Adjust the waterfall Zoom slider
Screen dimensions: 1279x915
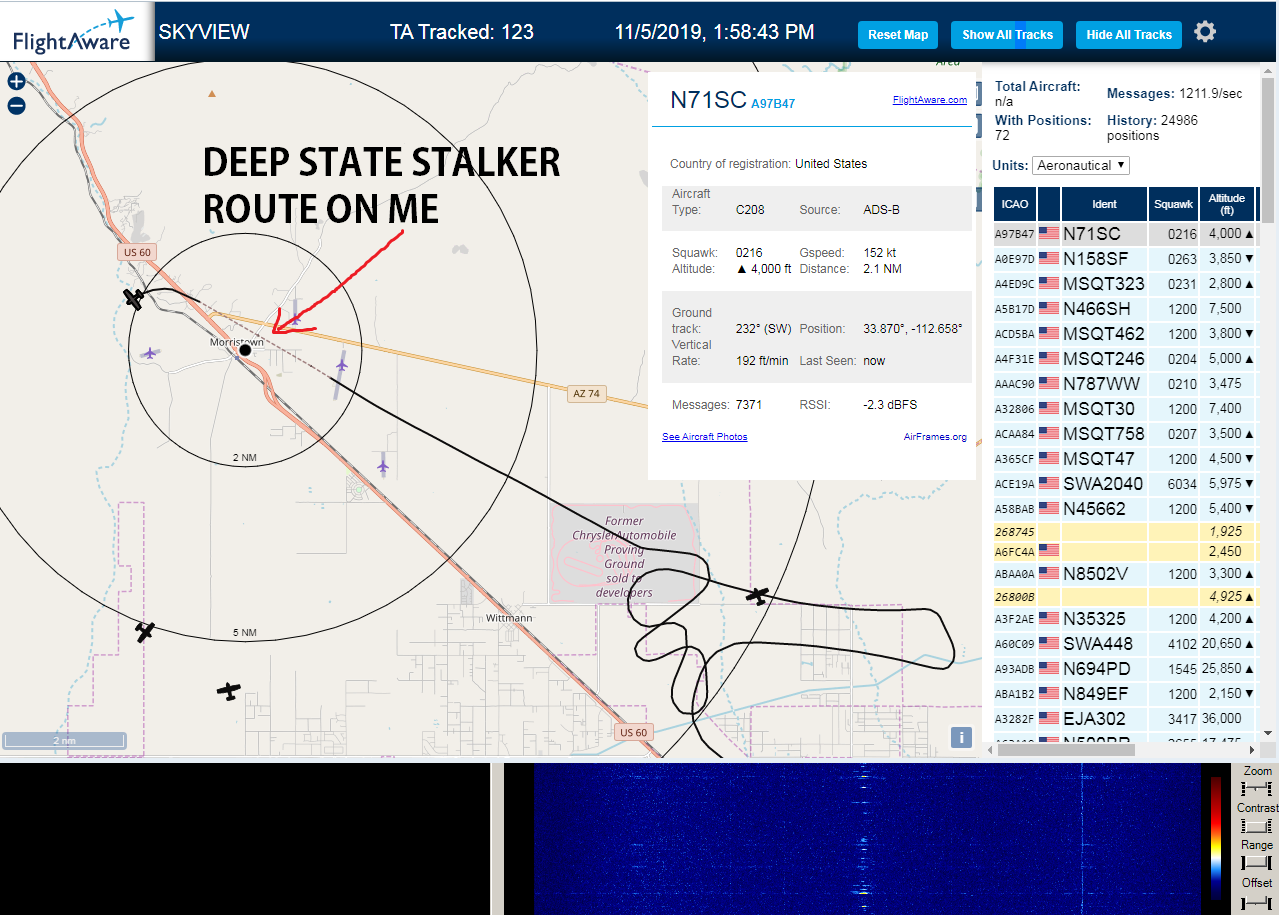pyautogui.click(x=1255, y=788)
